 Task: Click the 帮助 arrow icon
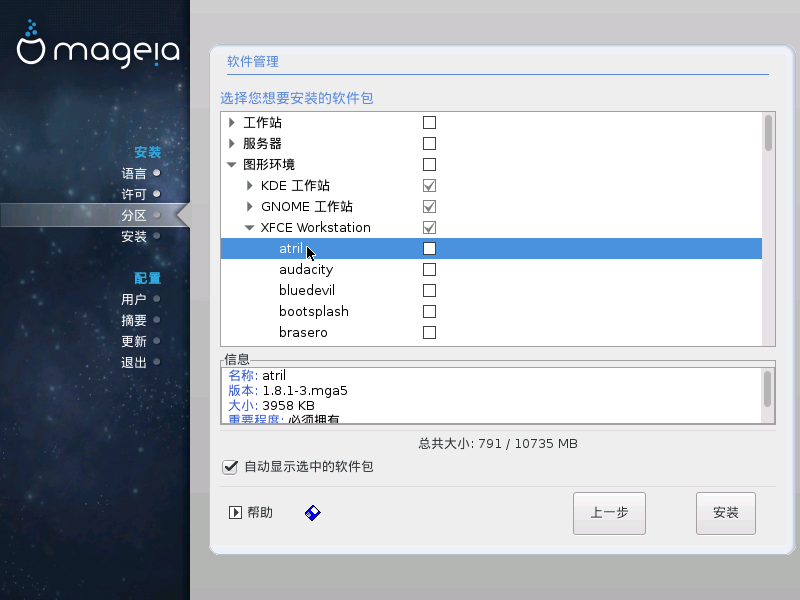[235, 512]
